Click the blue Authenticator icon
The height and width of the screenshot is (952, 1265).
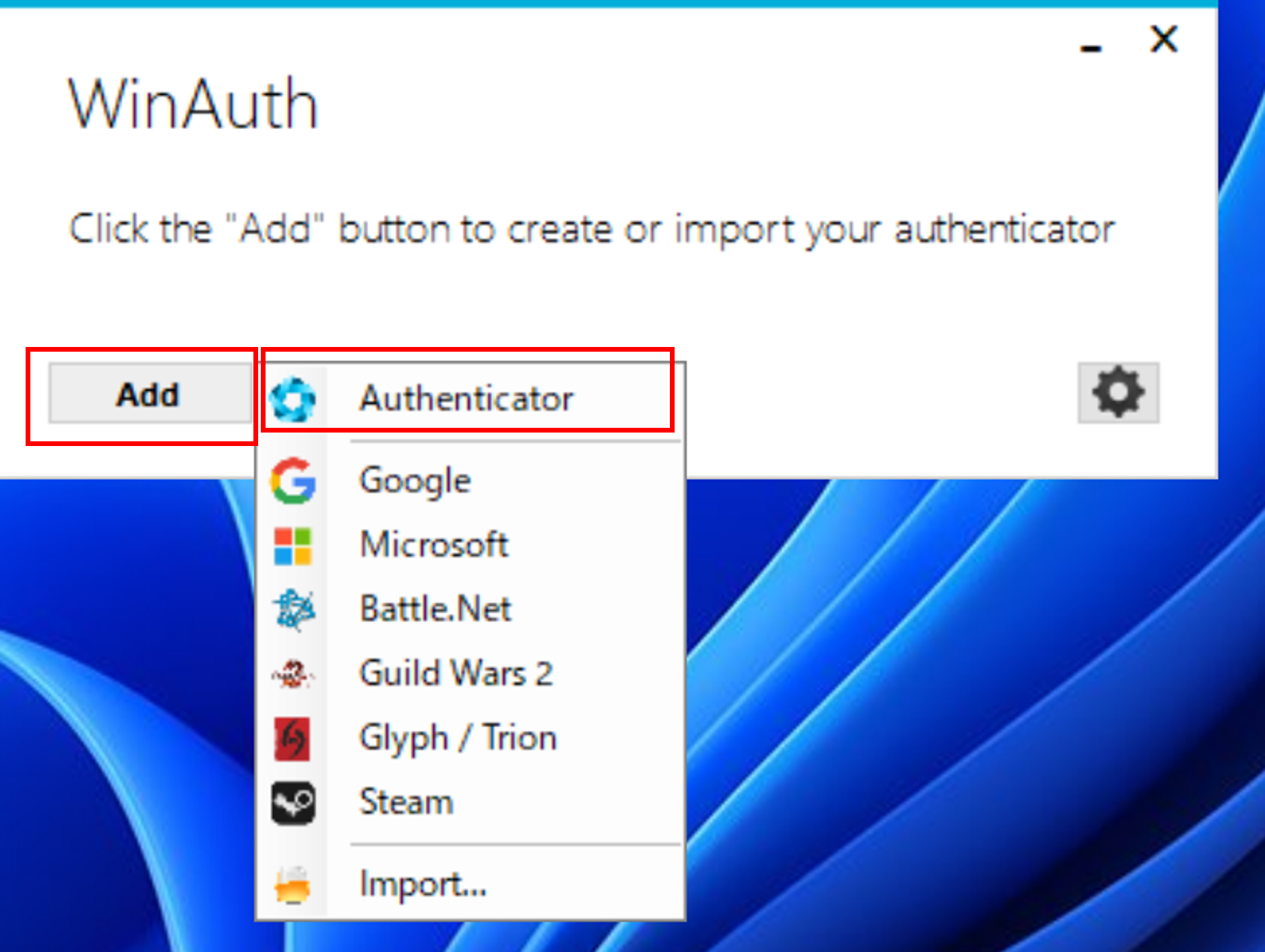pos(292,399)
